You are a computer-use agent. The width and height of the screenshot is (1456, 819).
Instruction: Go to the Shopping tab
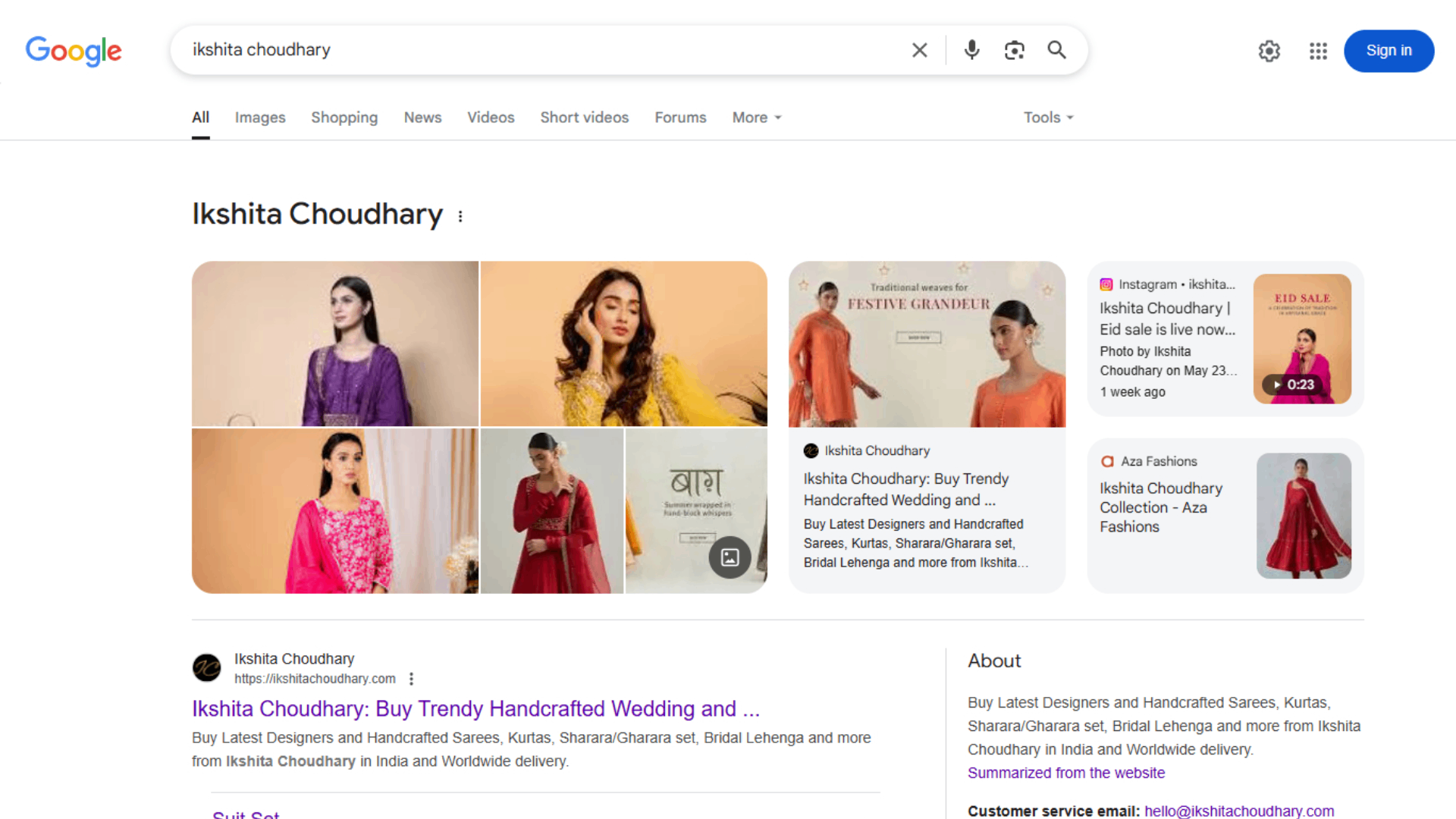click(x=344, y=118)
